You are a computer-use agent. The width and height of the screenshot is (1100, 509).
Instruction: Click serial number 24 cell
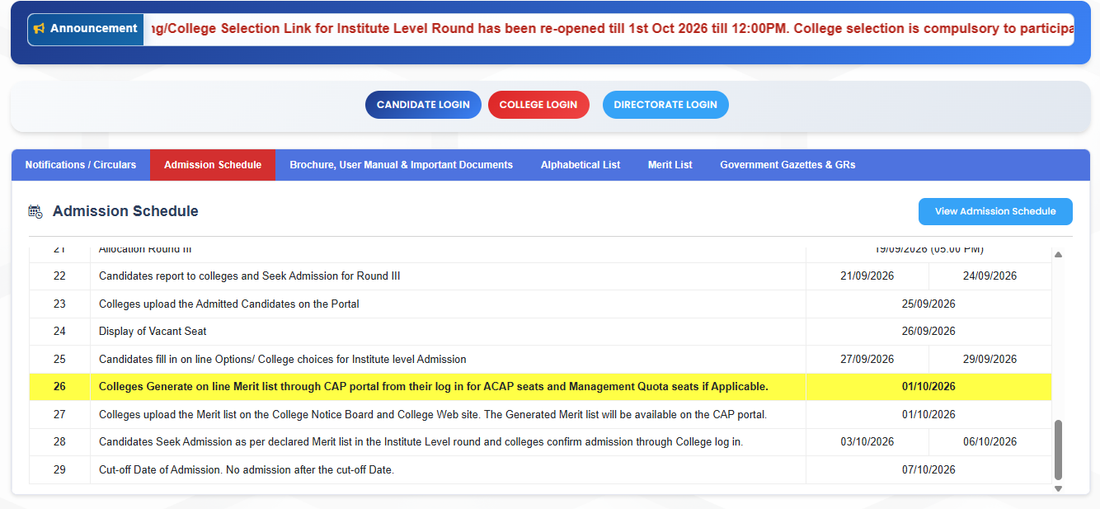click(60, 332)
